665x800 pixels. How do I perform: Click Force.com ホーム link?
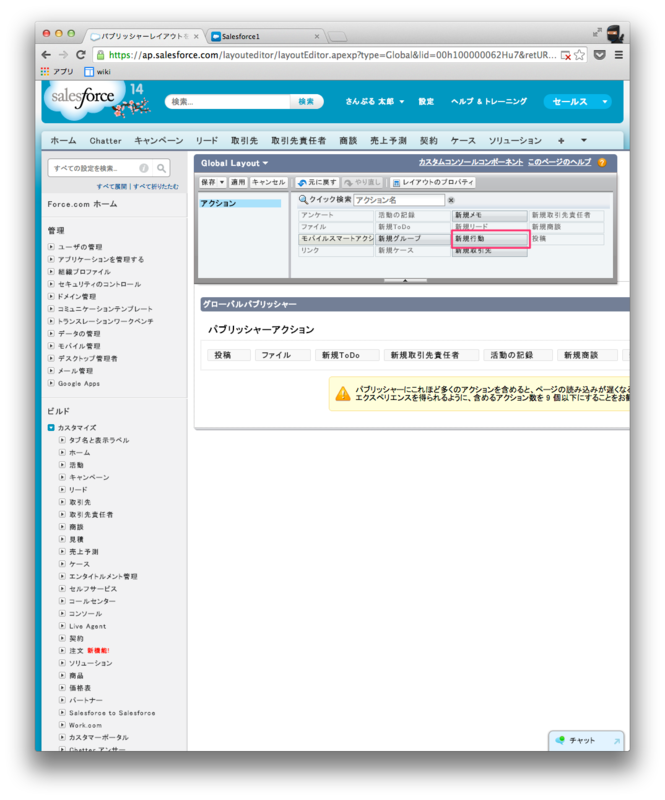click(x=82, y=204)
